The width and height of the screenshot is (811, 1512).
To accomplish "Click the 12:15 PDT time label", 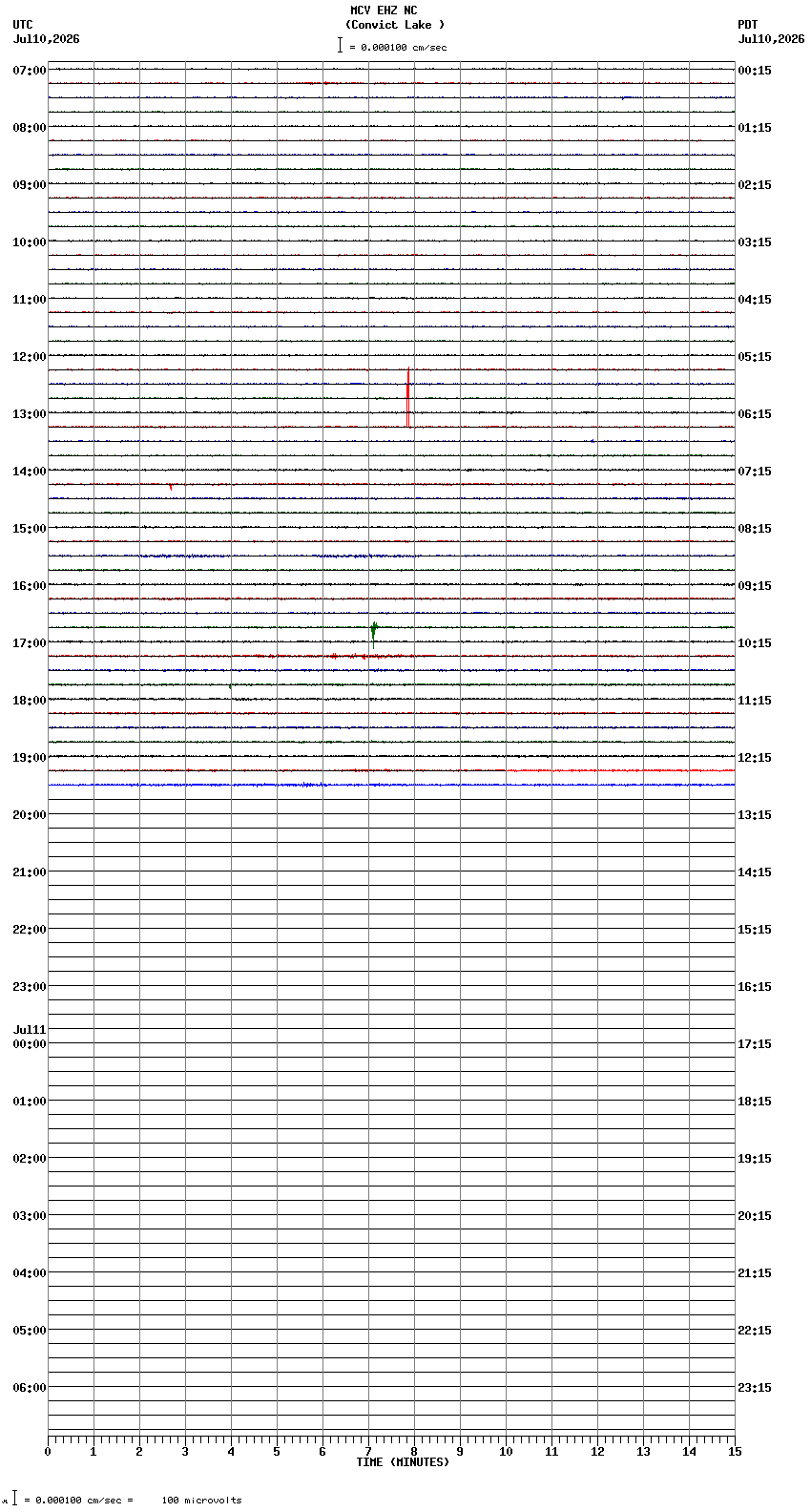I will pos(755,758).
